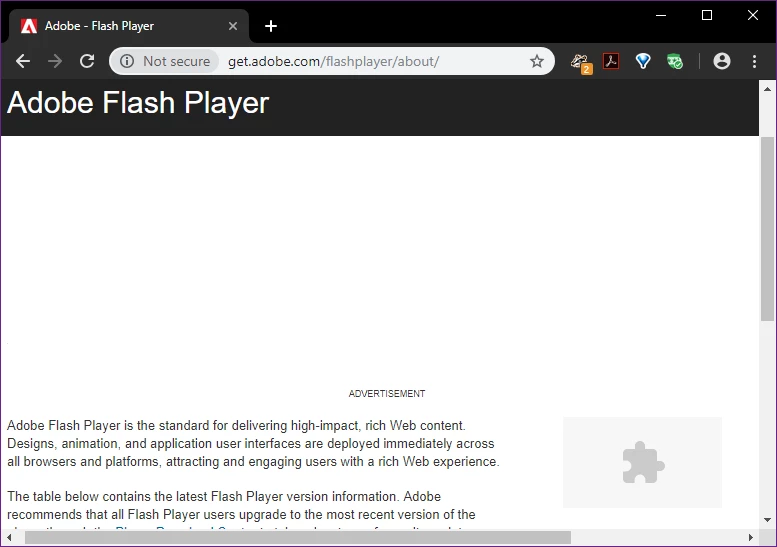This screenshot has height=547, width=777.
Task: Select the Adobe - Flash Player tab
Action: tap(129, 26)
